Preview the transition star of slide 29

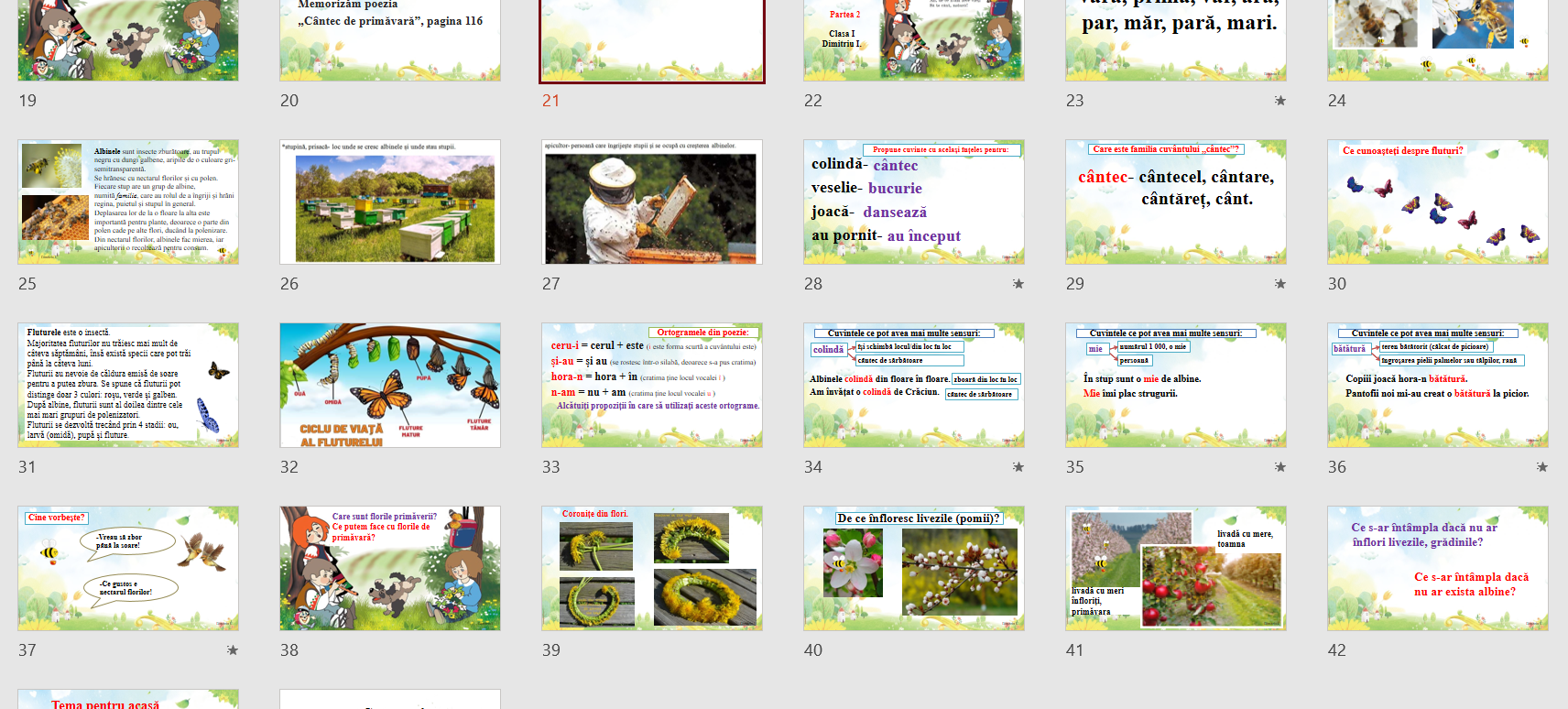click(x=1279, y=284)
